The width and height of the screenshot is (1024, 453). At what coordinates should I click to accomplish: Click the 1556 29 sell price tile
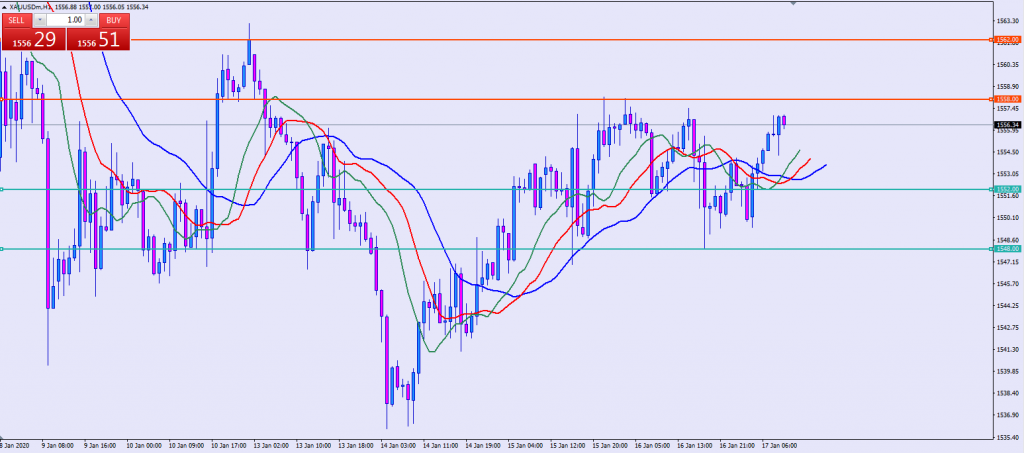[33, 39]
